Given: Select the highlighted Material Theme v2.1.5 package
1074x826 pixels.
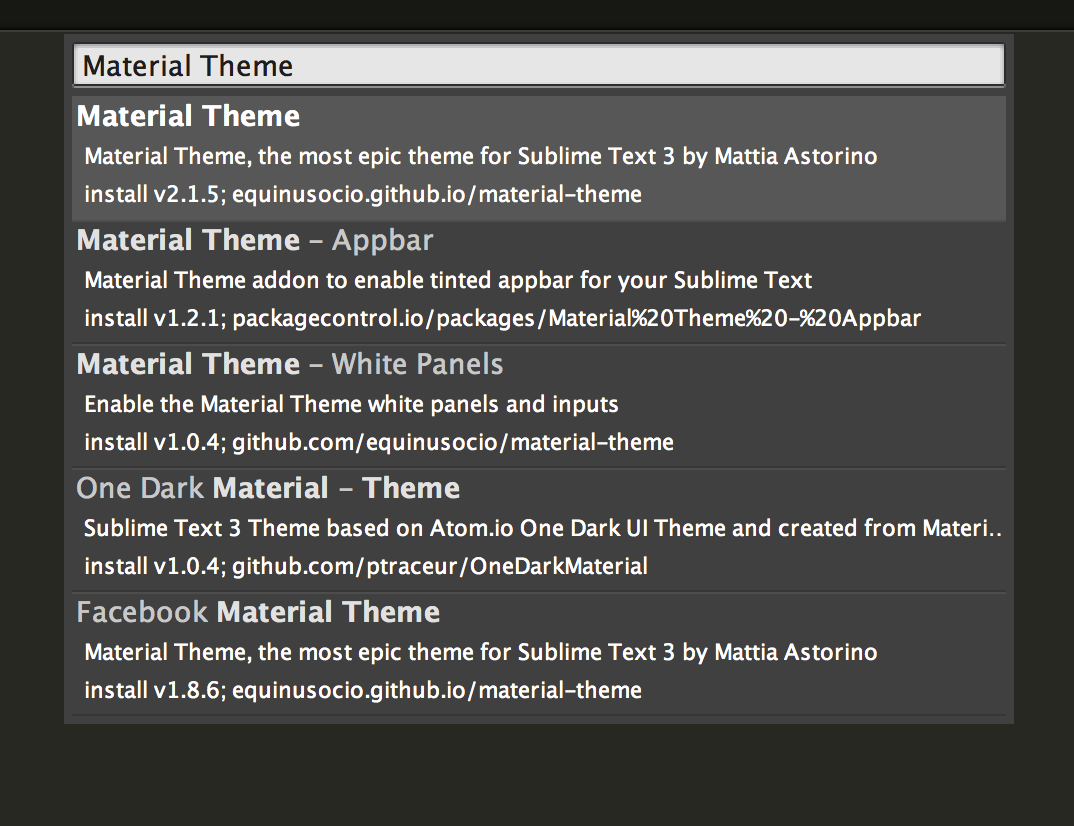Looking at the screenshot, I should (538, 158).
